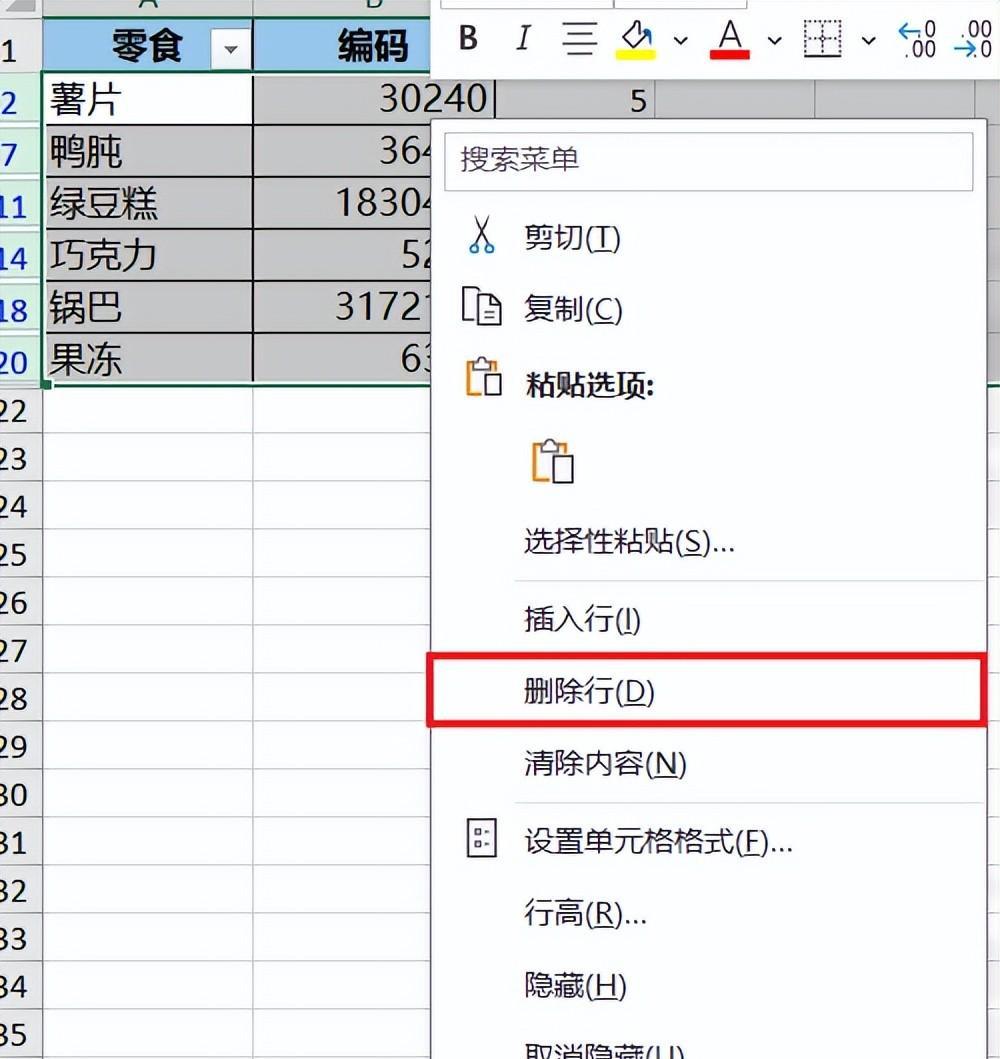
Task: Apply borders from mini toolbar
Action: 822,38
